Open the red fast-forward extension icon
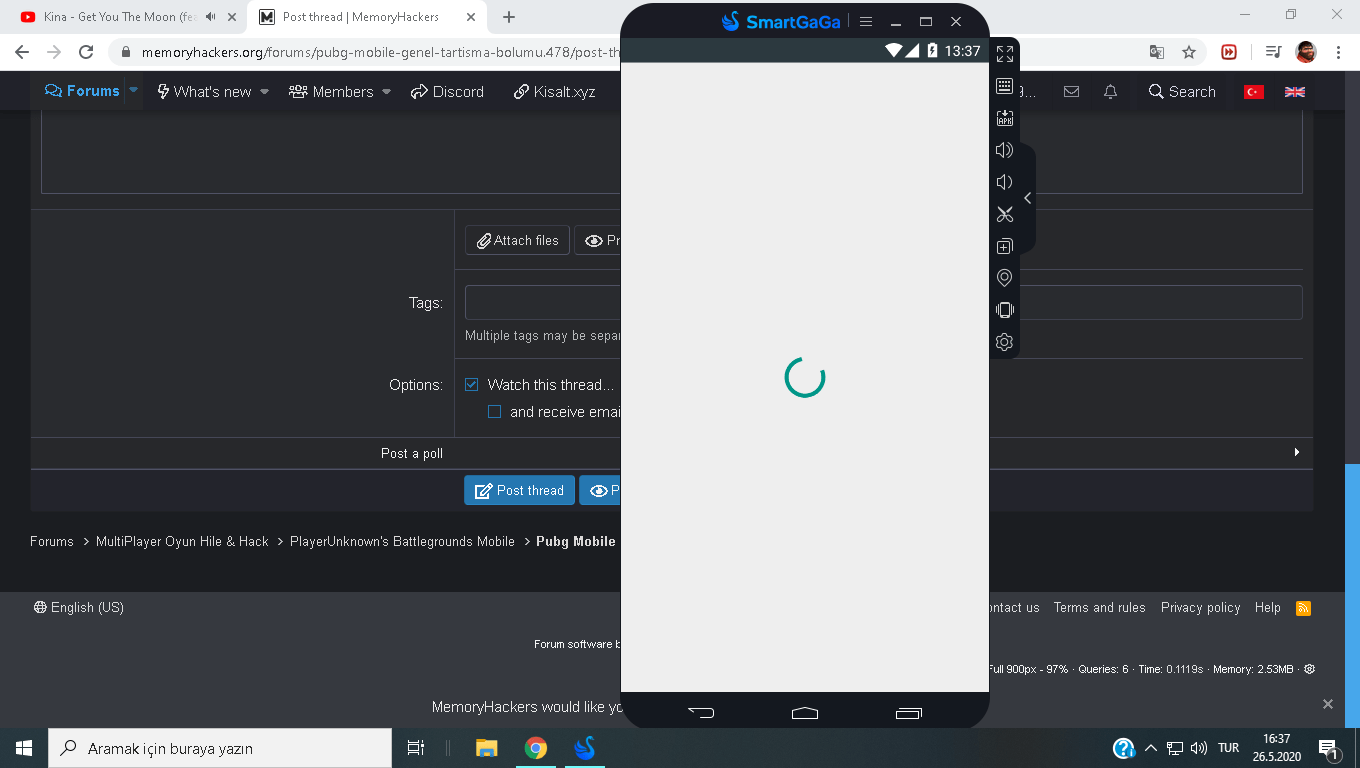 [1229, 52]
